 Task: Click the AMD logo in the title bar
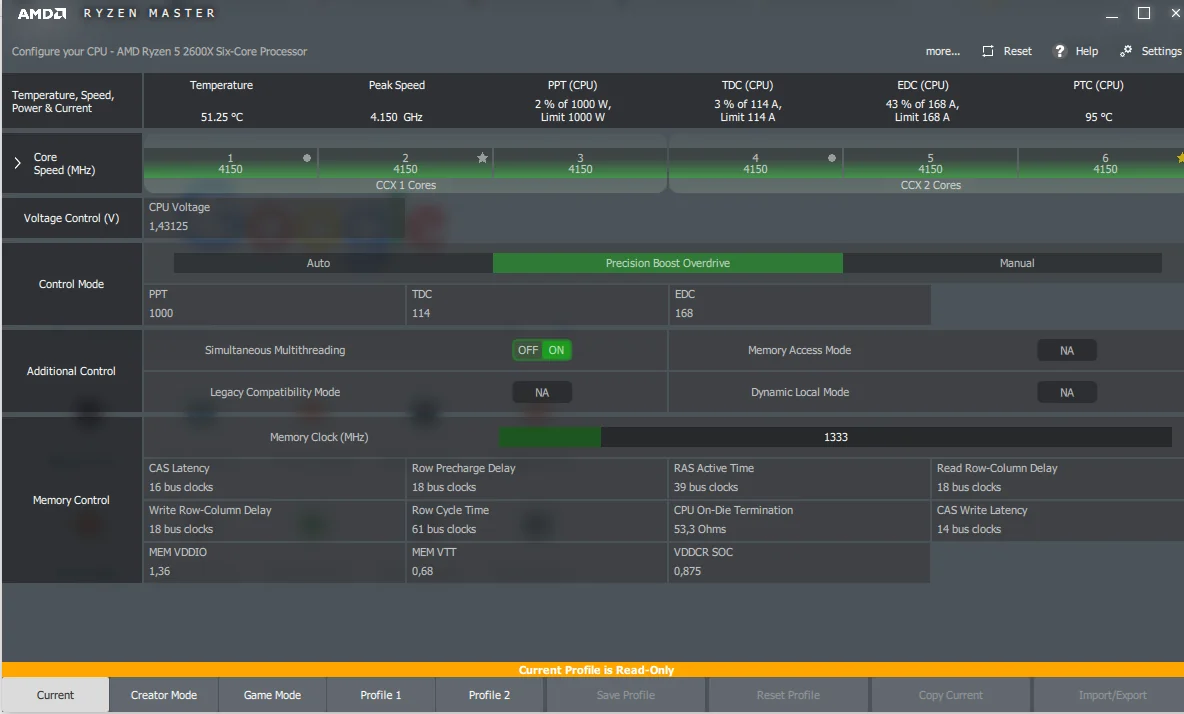[42, 14]
